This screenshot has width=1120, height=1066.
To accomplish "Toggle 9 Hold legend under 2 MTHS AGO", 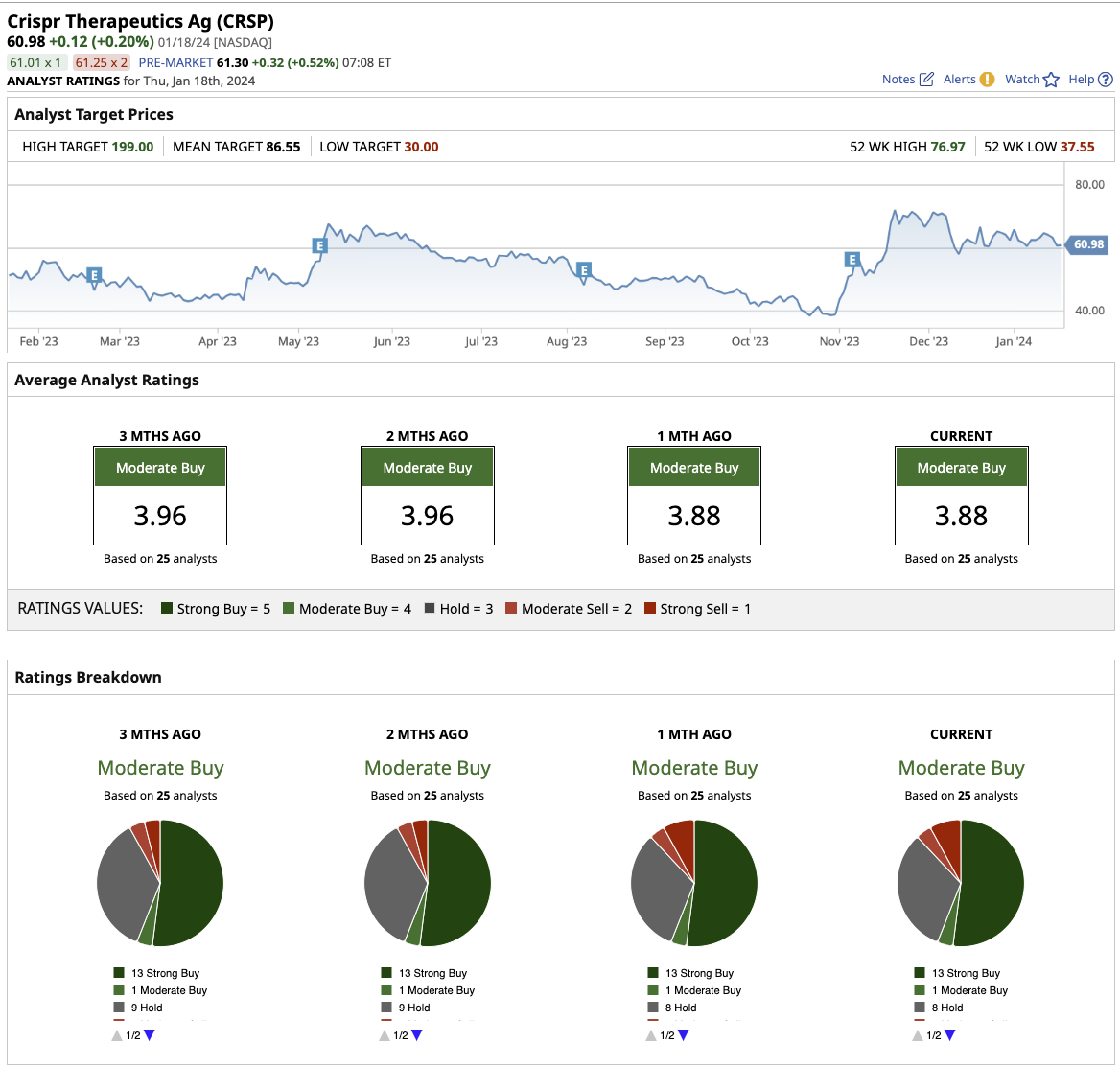I will [407, 1008].
